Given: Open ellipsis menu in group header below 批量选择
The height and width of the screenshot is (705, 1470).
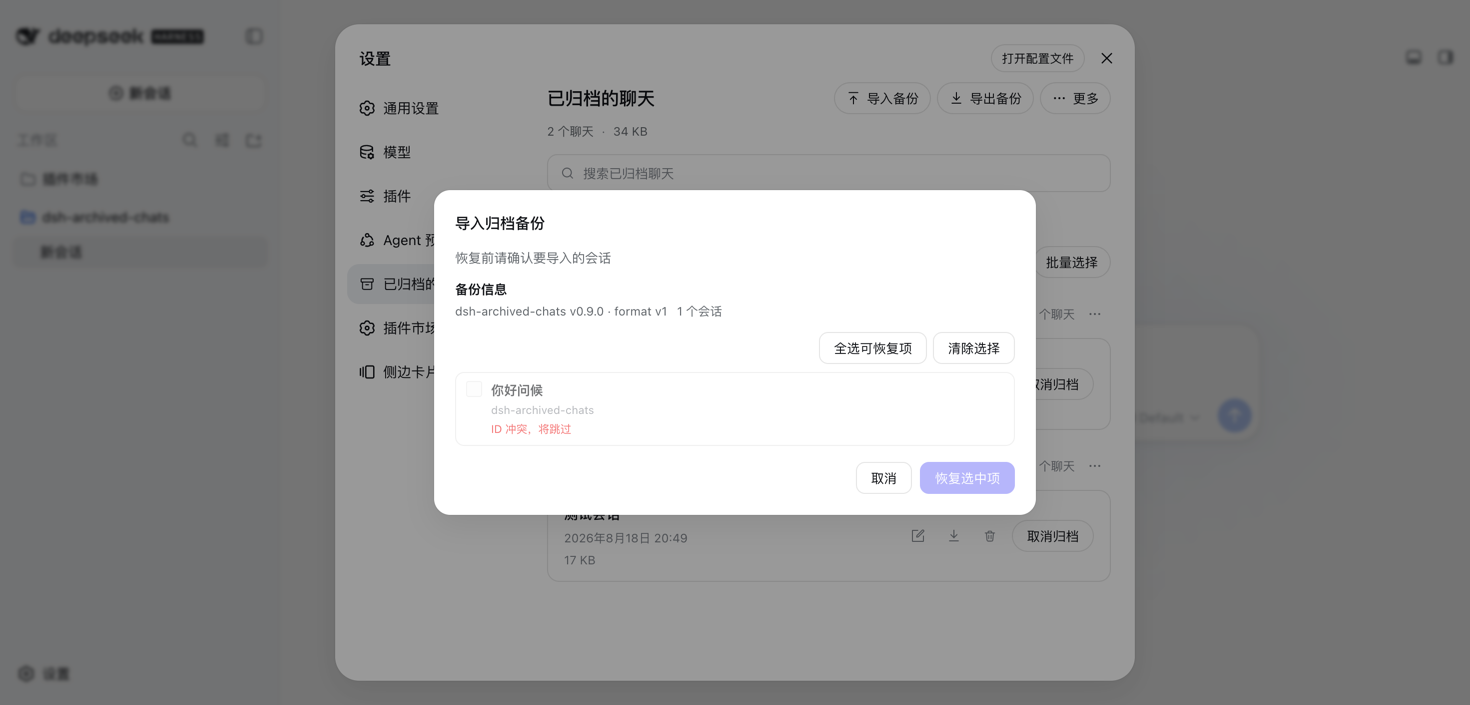Looking at the screenshot, I should coord(1095,314).
